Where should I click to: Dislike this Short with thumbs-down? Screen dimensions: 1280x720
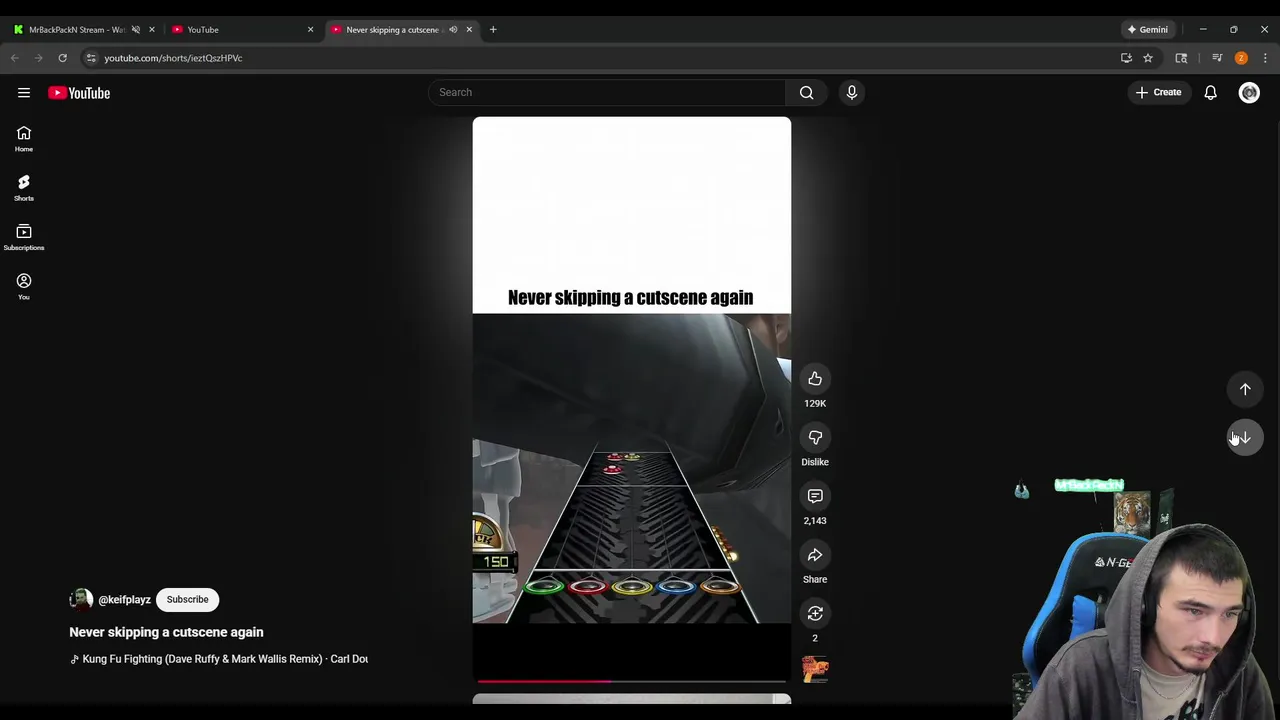815,438
